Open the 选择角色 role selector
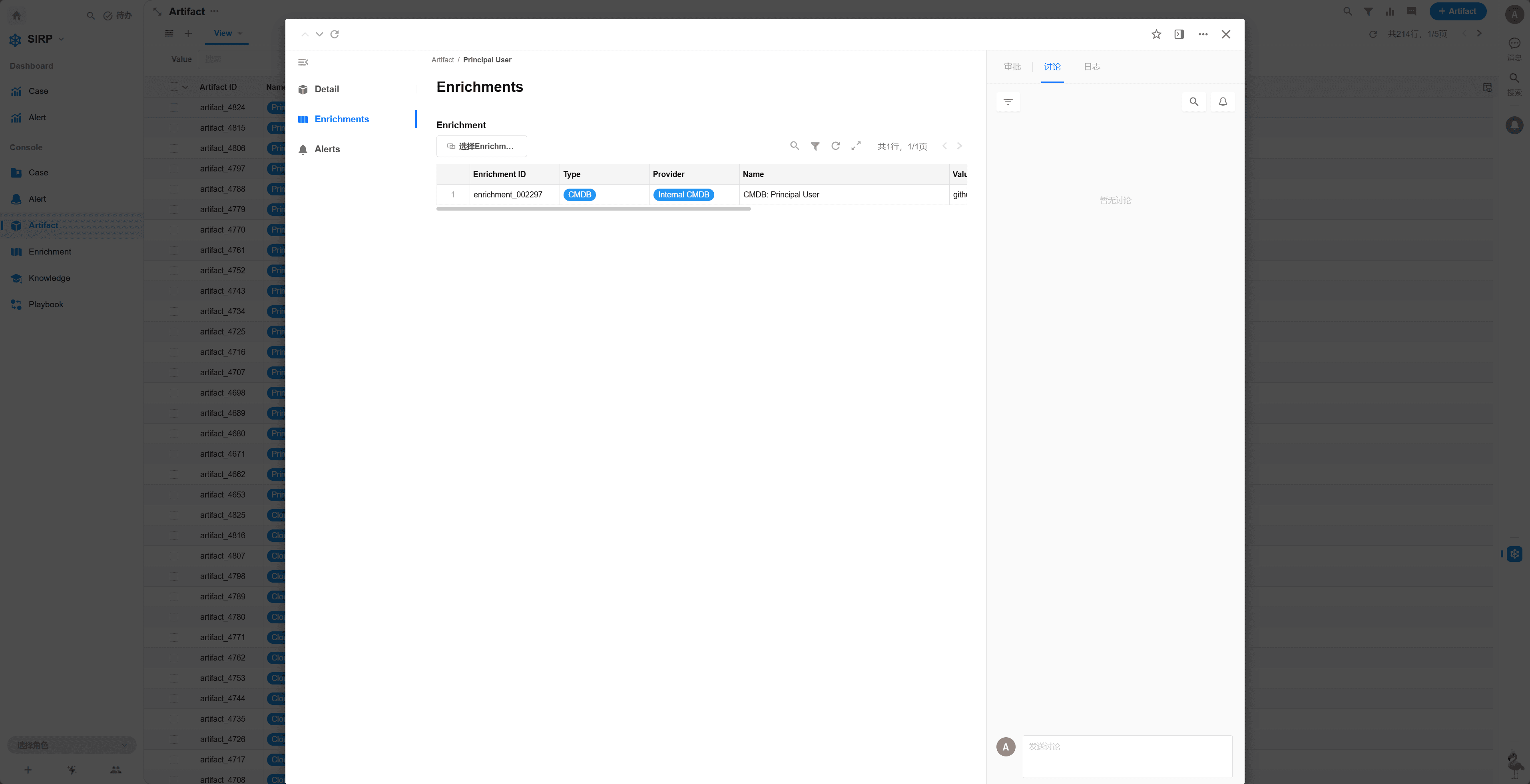 coord(72,745)
